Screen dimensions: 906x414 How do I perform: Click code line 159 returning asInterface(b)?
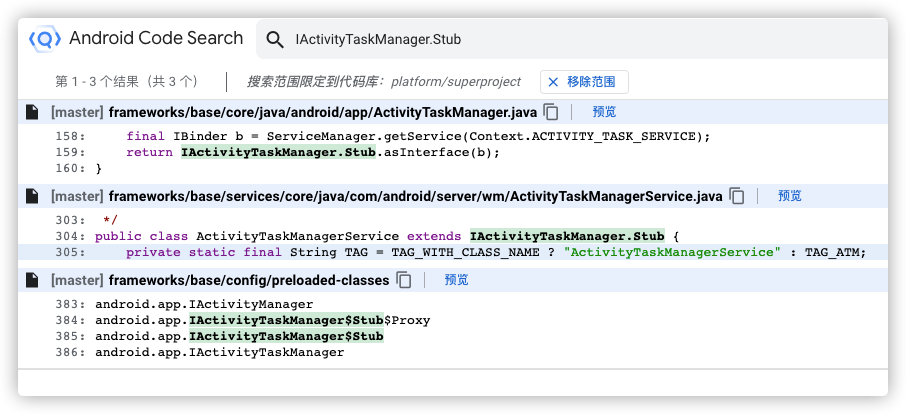pos(452,152)
